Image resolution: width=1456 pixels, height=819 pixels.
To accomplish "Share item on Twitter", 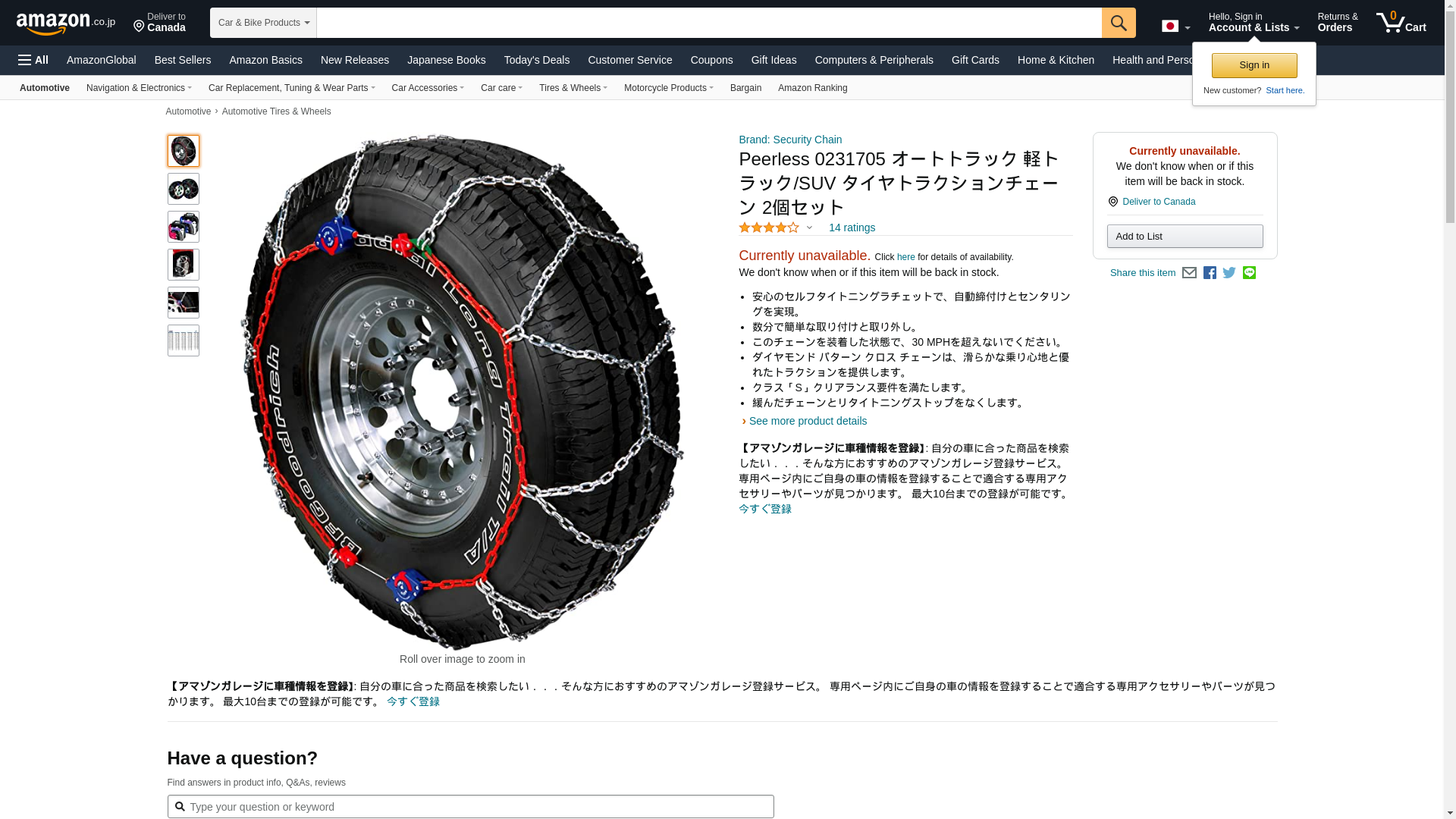I will [x=1229, y=273].
